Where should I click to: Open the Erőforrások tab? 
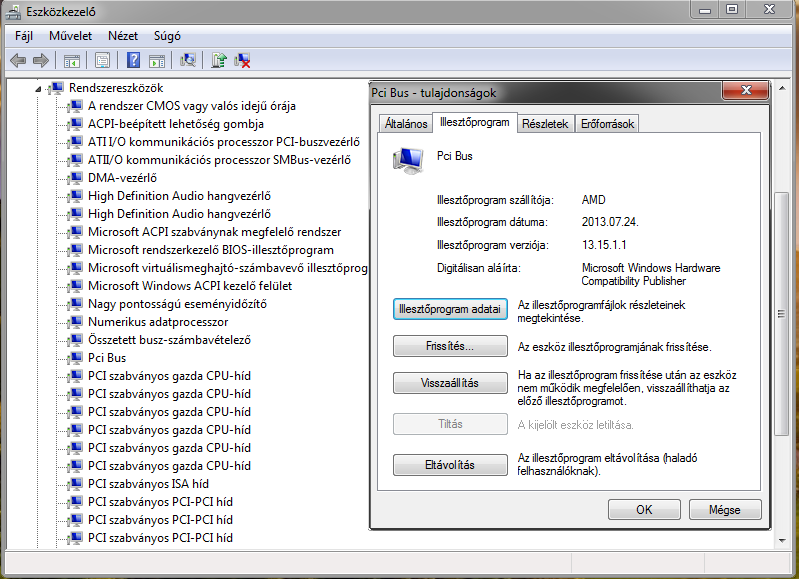(x=607, y=124)
